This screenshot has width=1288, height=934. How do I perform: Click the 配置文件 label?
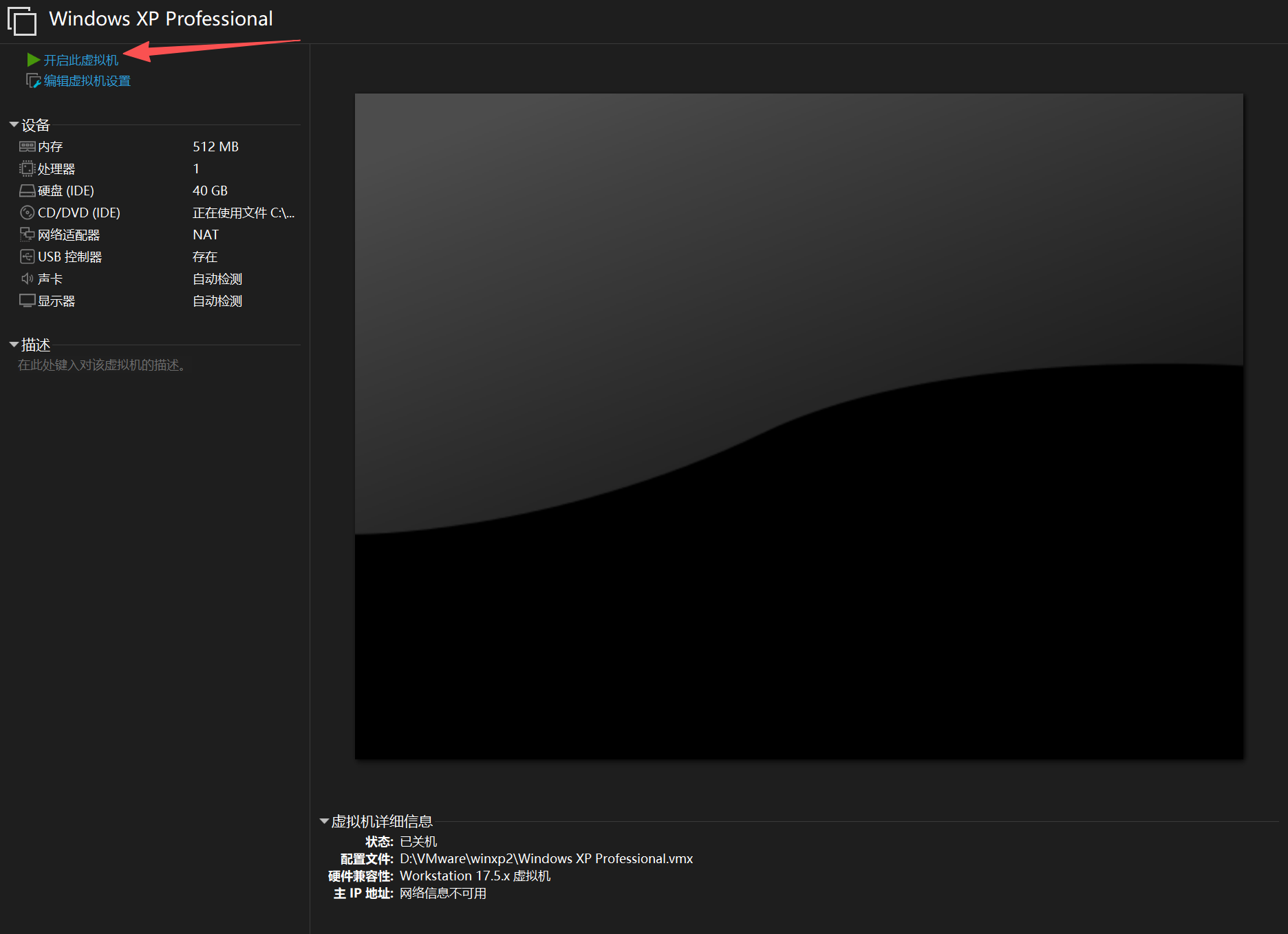click(x=367, y=858)
